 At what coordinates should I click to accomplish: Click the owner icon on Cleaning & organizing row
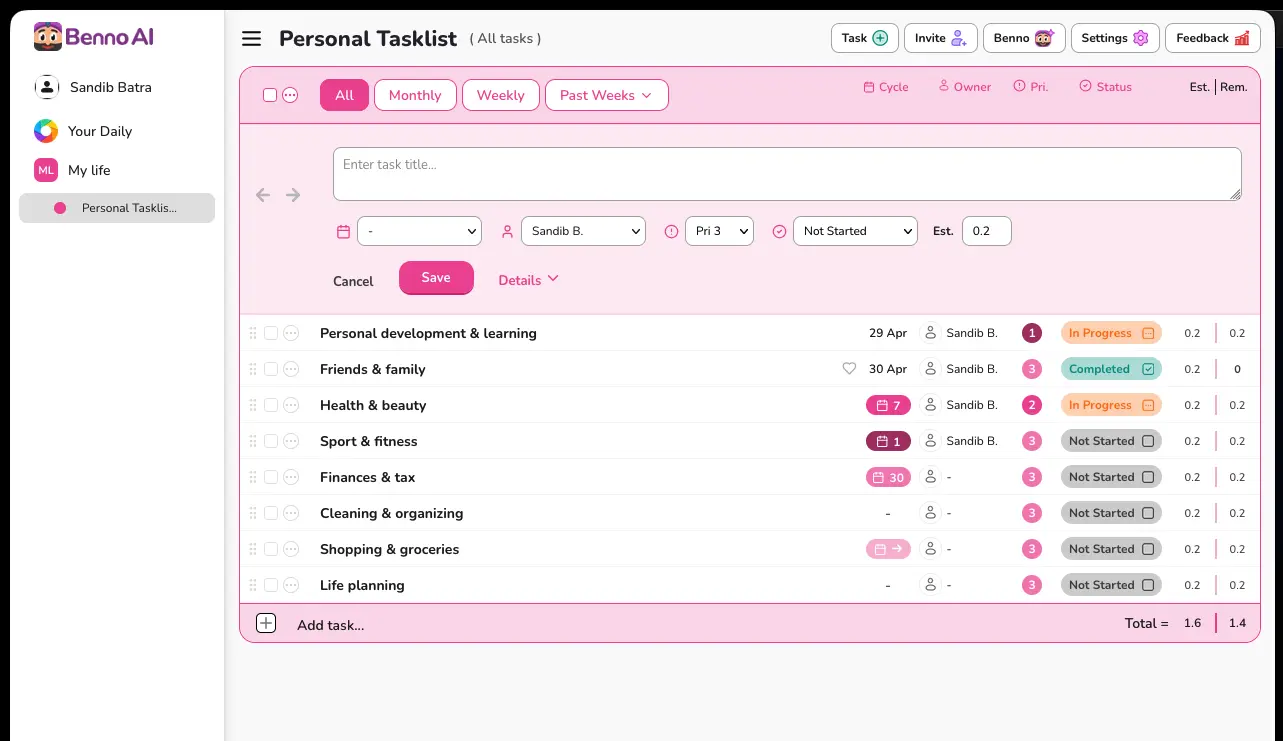pos(930,513)
